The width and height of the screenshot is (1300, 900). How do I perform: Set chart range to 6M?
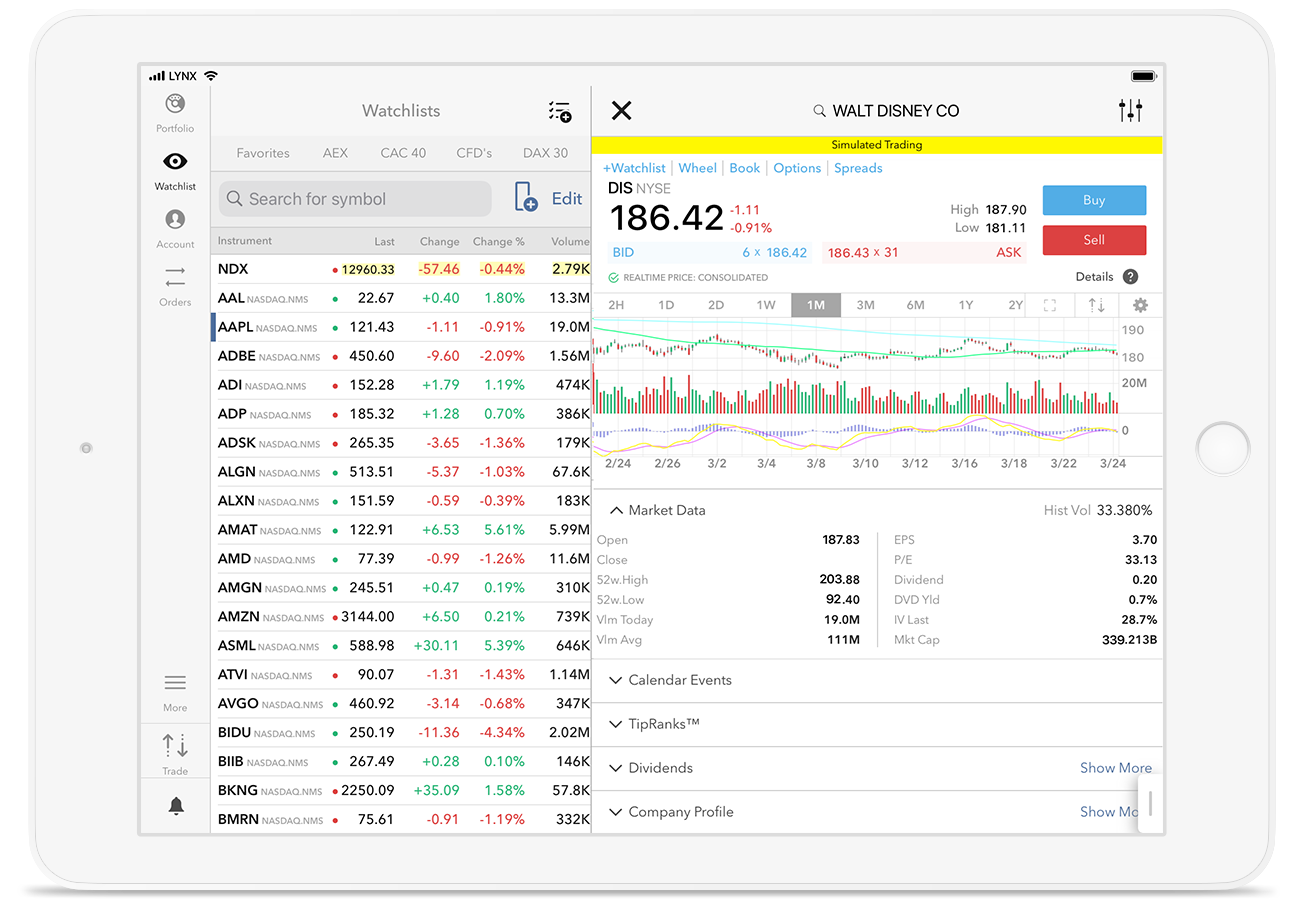pos(916,305)
